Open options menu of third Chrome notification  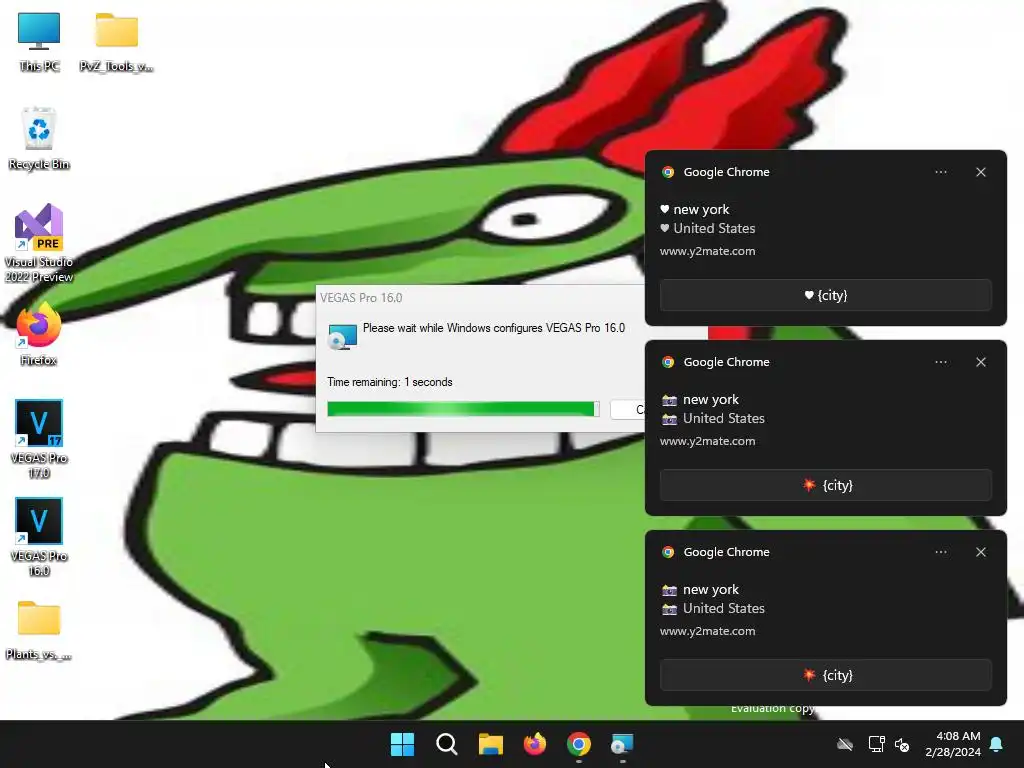941,552
